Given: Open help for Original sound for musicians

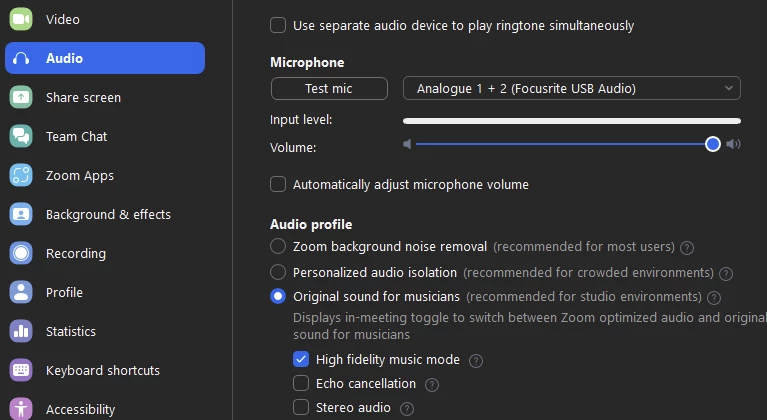Looking at the screenshot, I should [714, 298].
